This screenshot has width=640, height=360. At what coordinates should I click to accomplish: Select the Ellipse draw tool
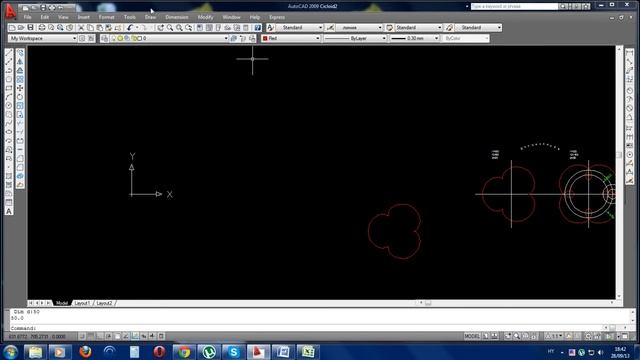9,132
